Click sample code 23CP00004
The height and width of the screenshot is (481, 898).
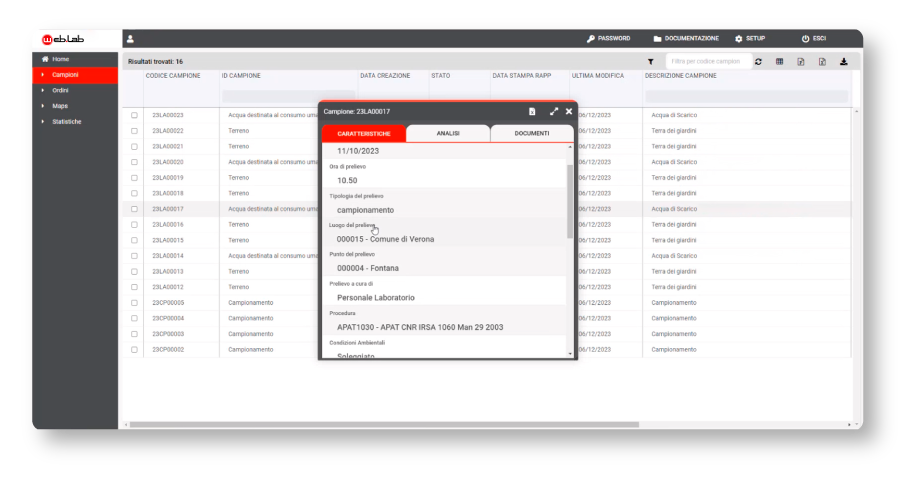pyautogui.click(x=168, y=318)
